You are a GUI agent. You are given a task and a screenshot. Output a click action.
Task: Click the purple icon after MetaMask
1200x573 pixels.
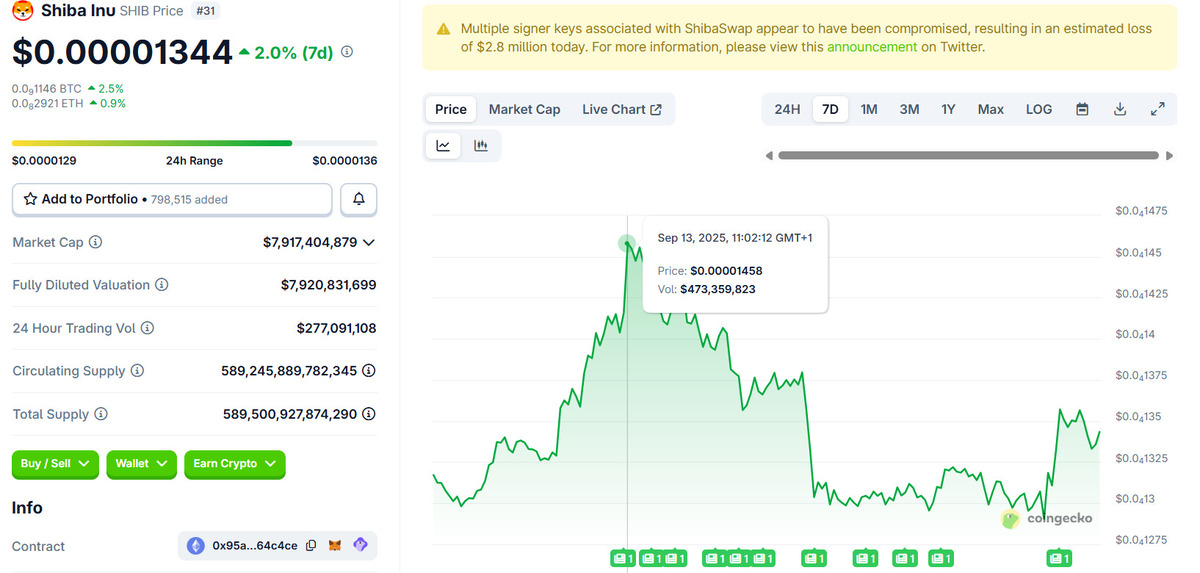(361, 545)
